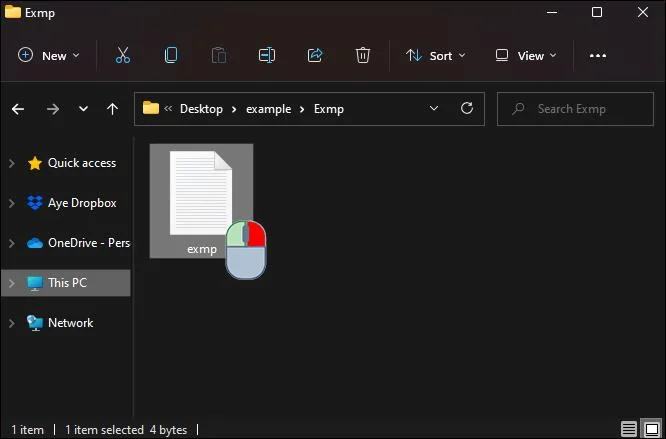Click Desktop in the address path

(201, 109)
